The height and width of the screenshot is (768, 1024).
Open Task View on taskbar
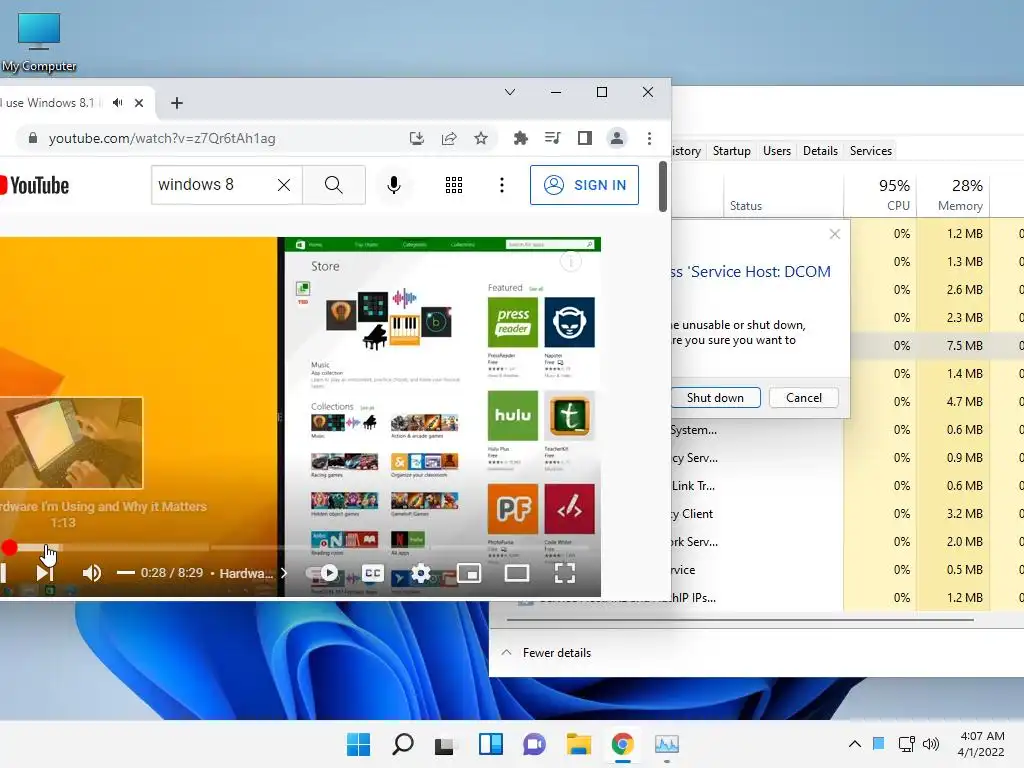tap(445, 744)
